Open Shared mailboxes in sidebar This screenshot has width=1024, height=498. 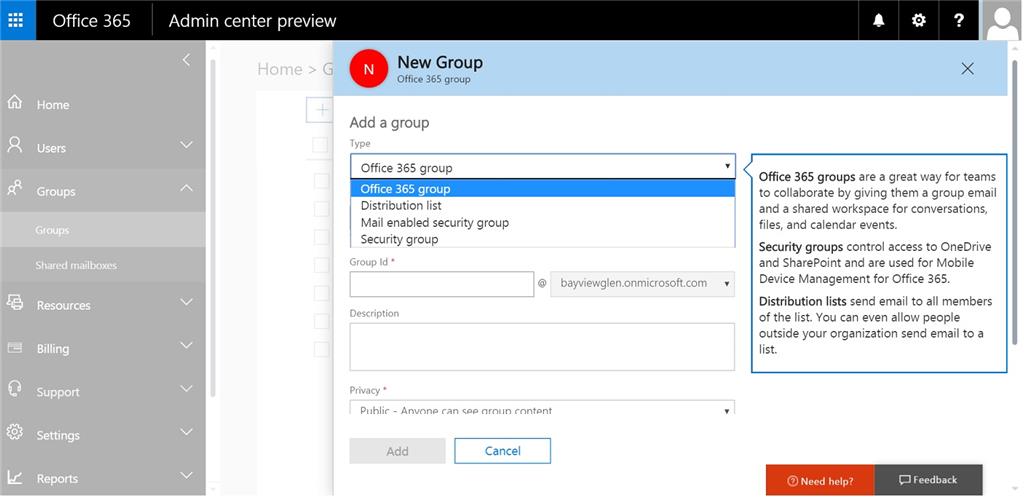coord(103,265)
